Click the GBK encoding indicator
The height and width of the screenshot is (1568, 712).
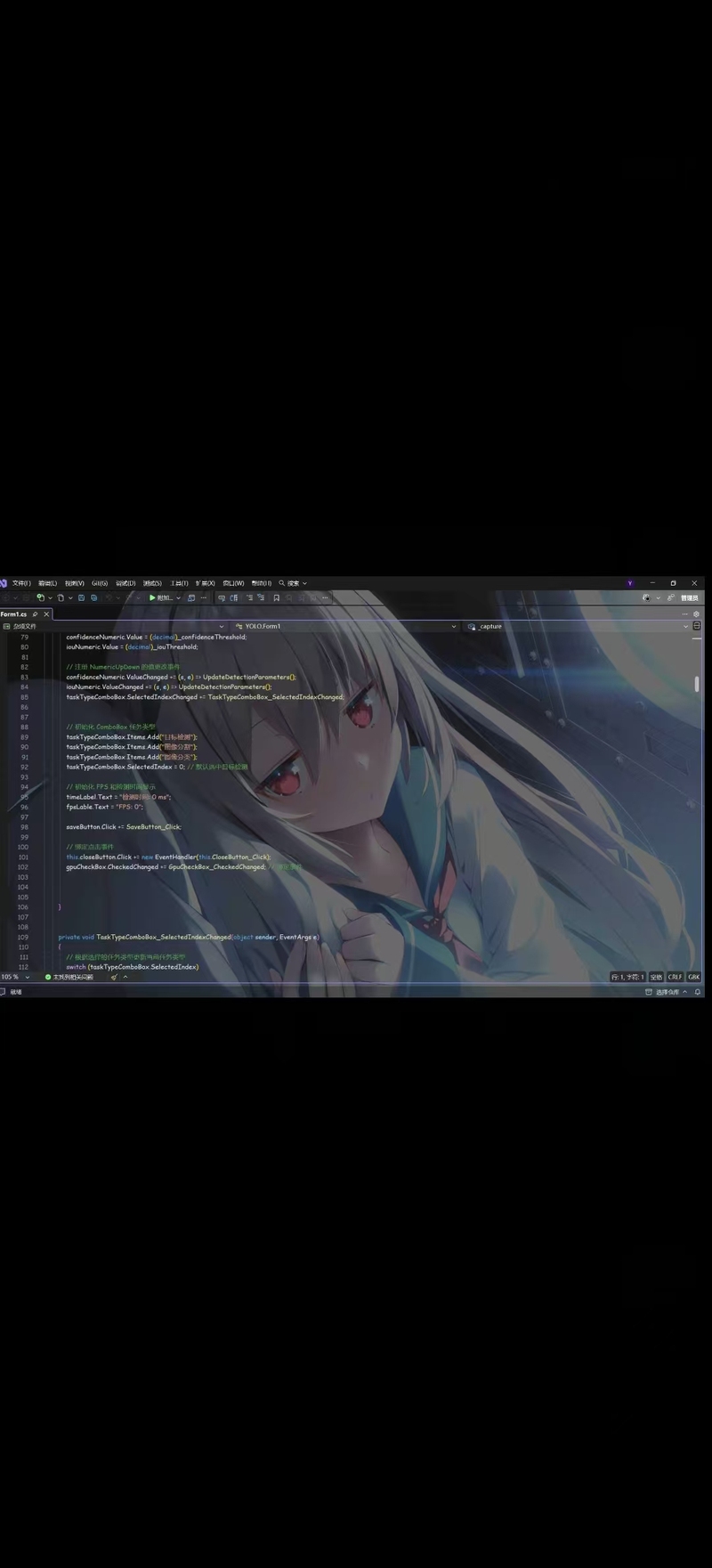click(x=693, y=977)
